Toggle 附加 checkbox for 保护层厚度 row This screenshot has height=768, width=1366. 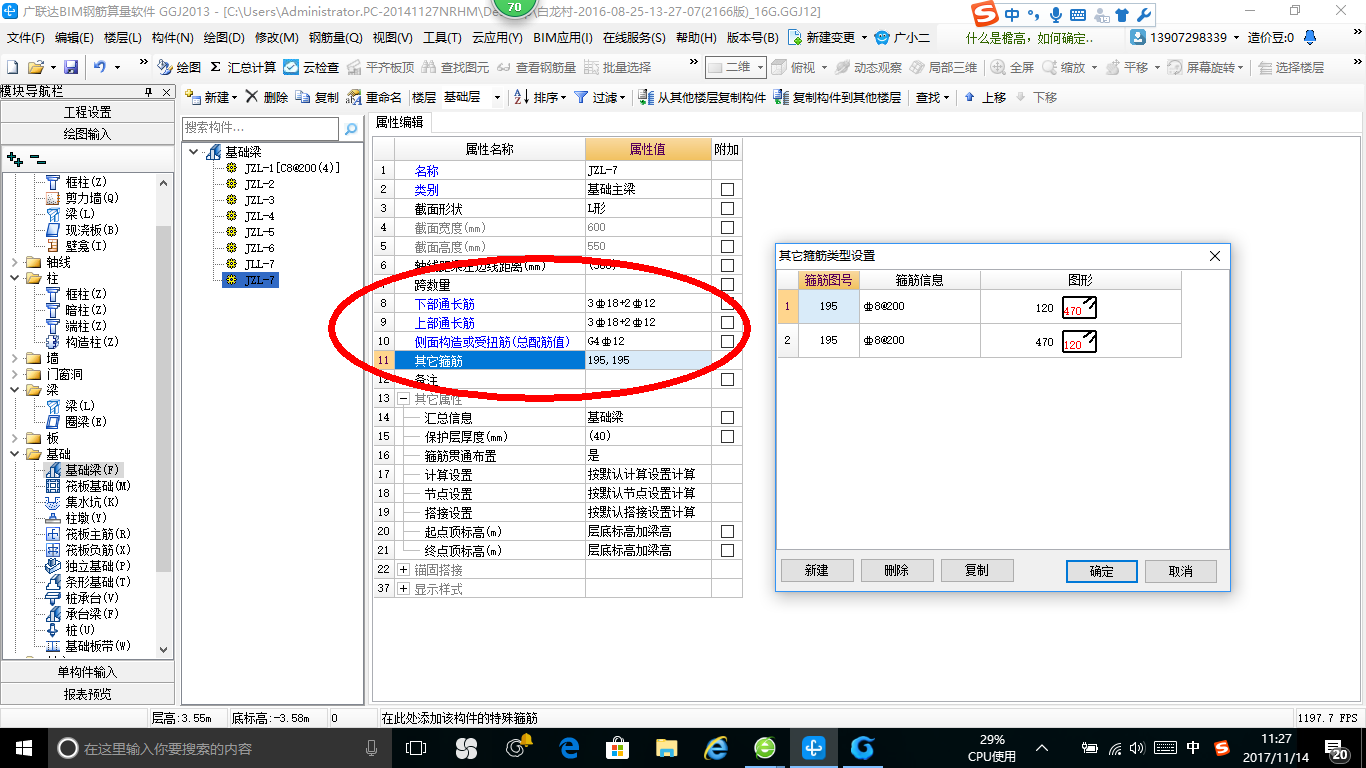(727, 436)
